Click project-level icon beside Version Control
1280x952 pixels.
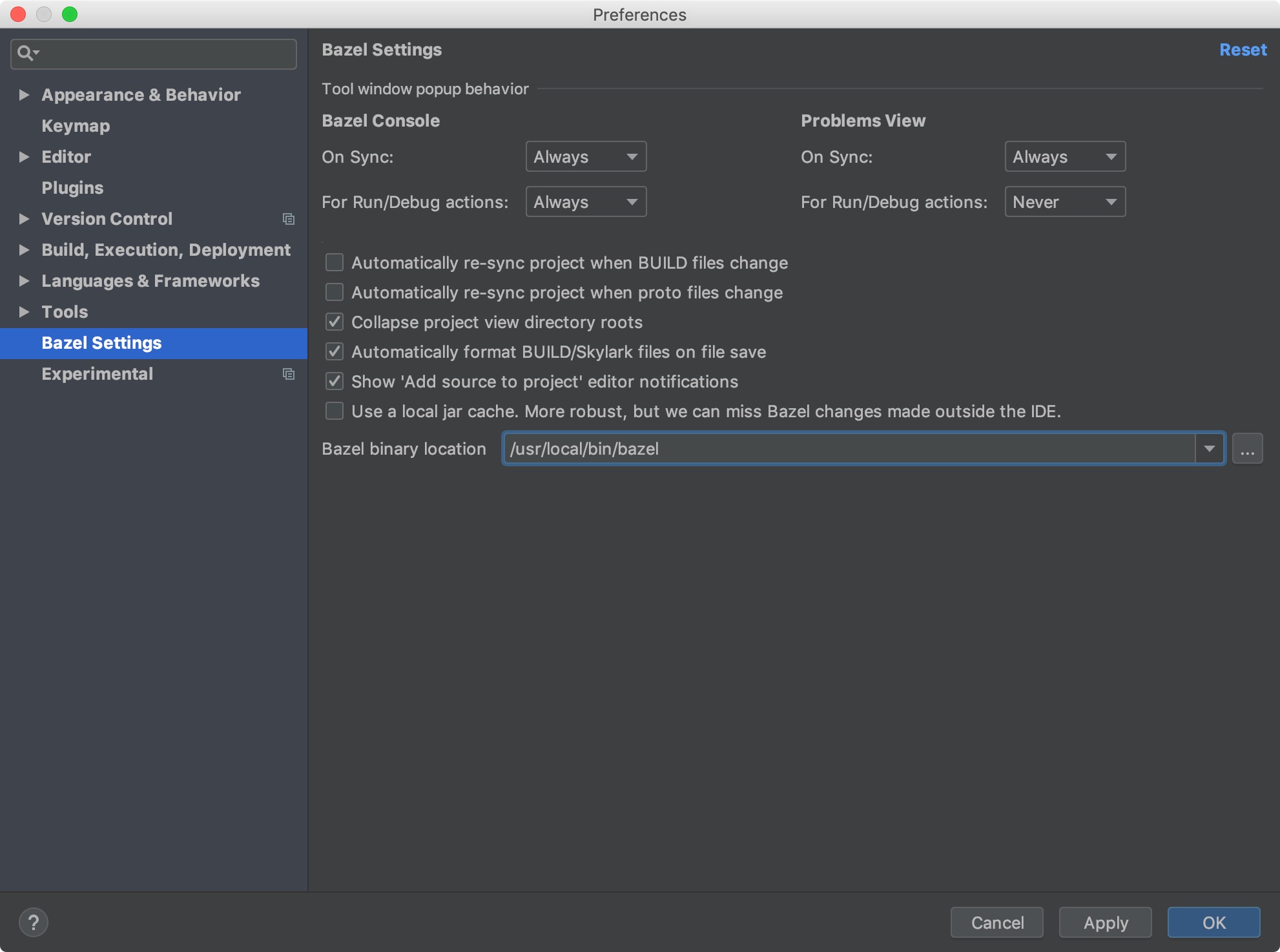[288, 219]
